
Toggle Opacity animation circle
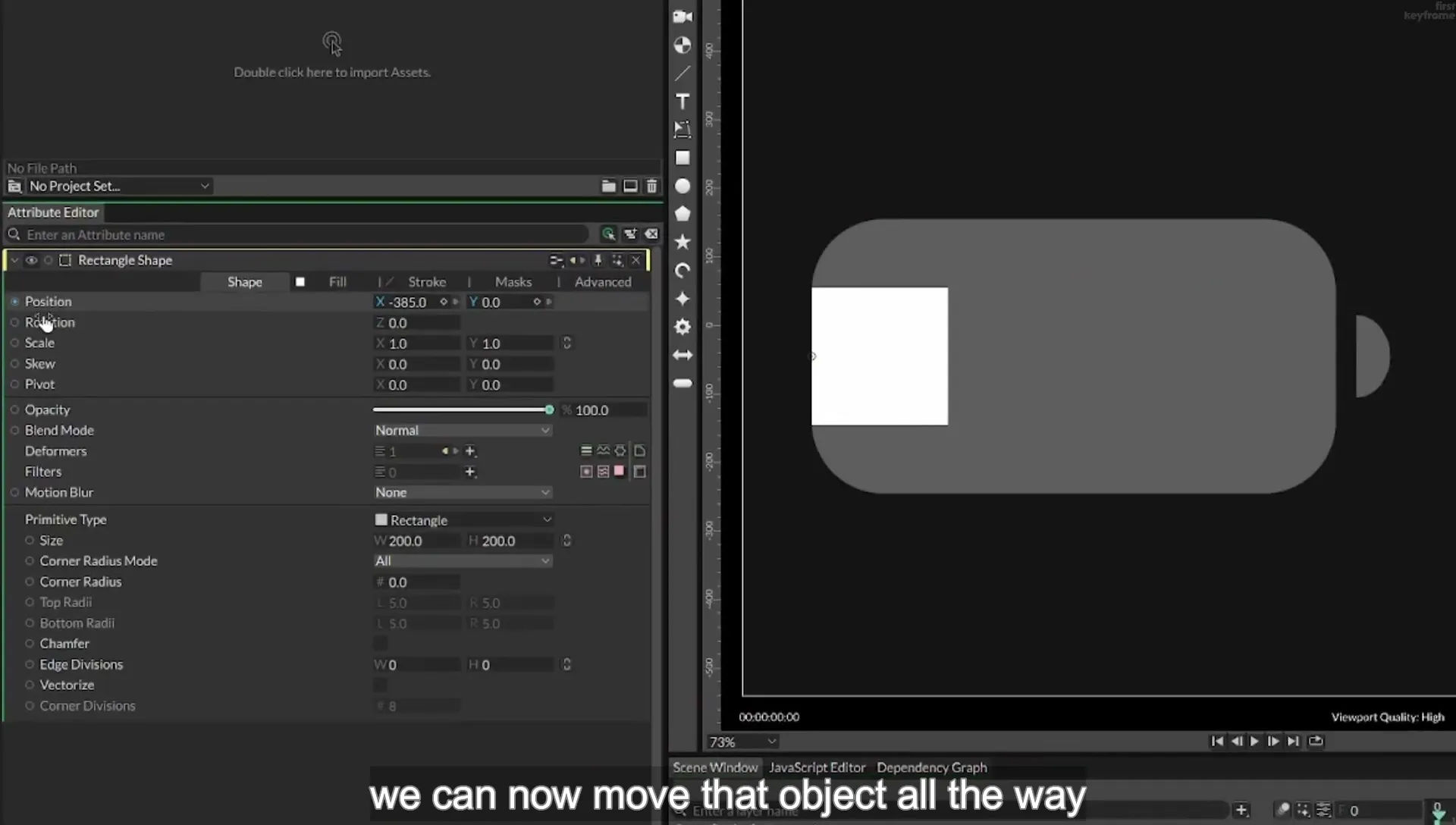pos(14,409)
